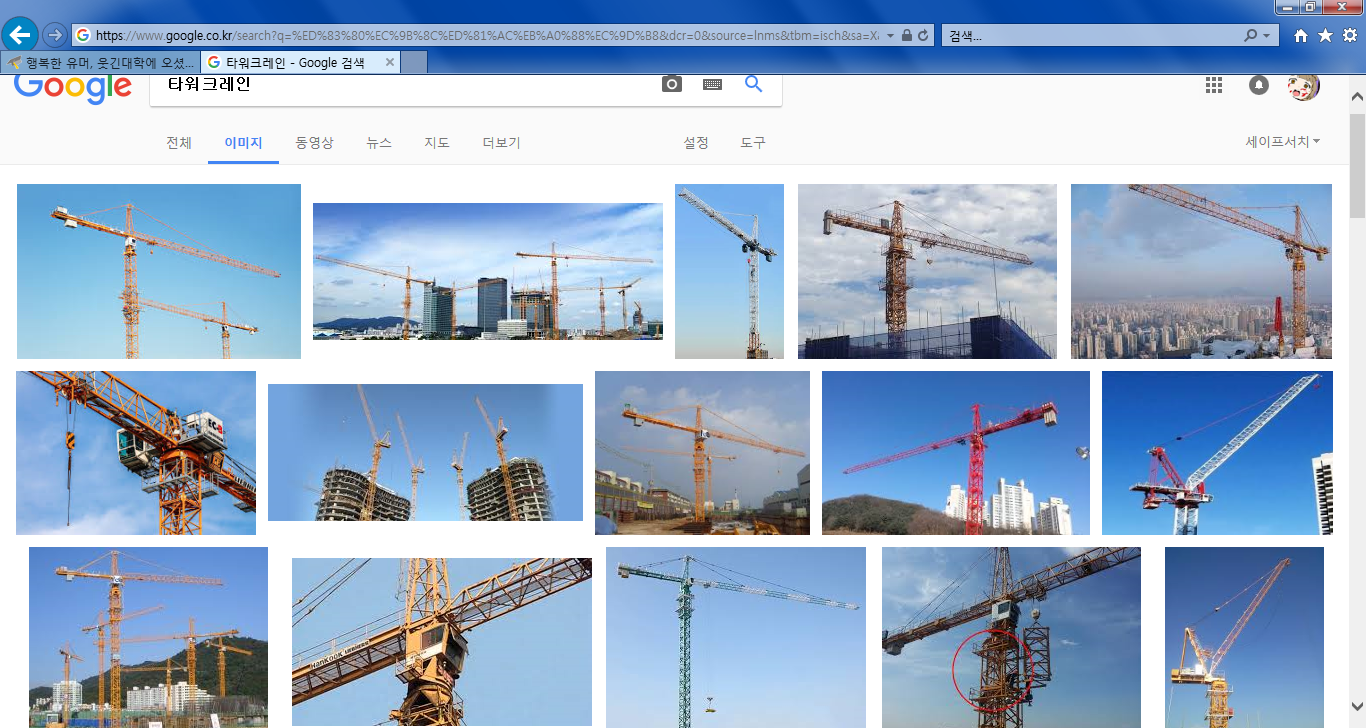Open the two orange cranes on blue sky thumbnail
This screenshot has height=728, width=1366.
[159, 271]
